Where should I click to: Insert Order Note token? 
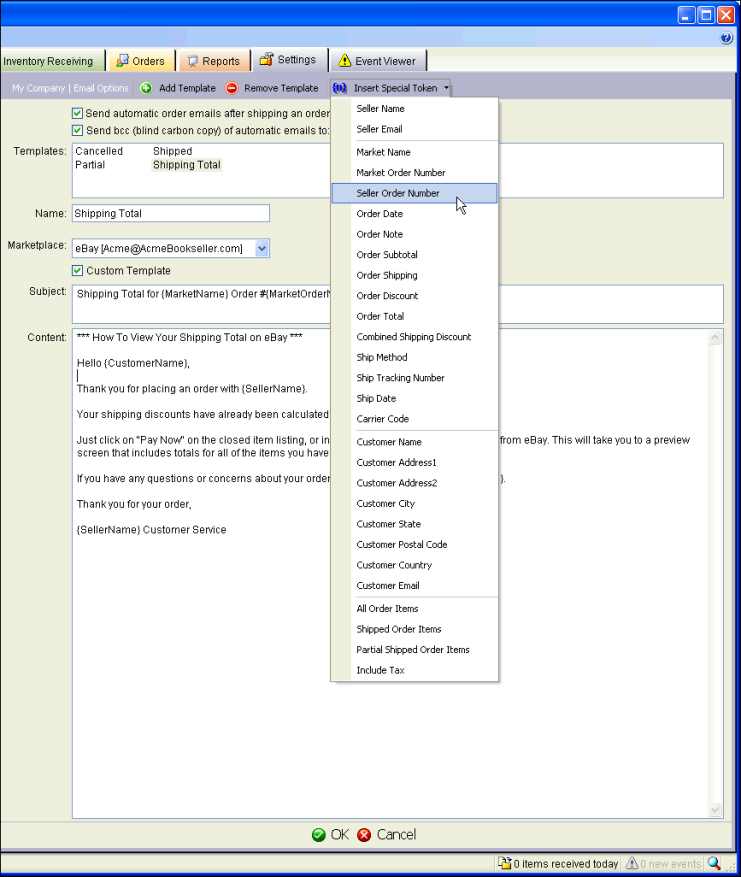pyautogui.click(x=414, y=234)
